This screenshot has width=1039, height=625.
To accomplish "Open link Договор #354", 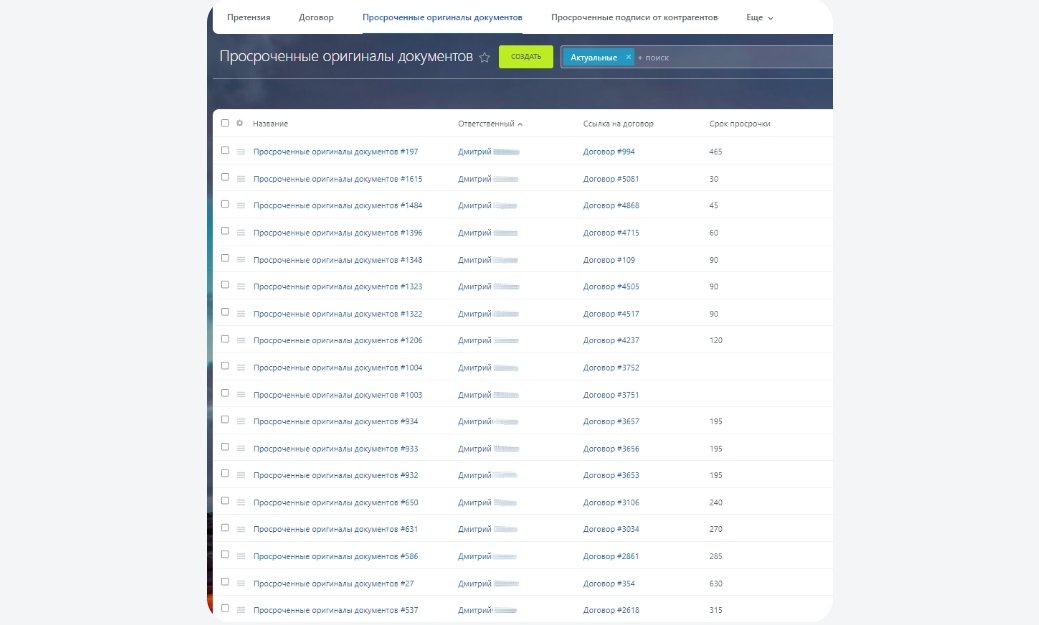I will tap(609, 584).
